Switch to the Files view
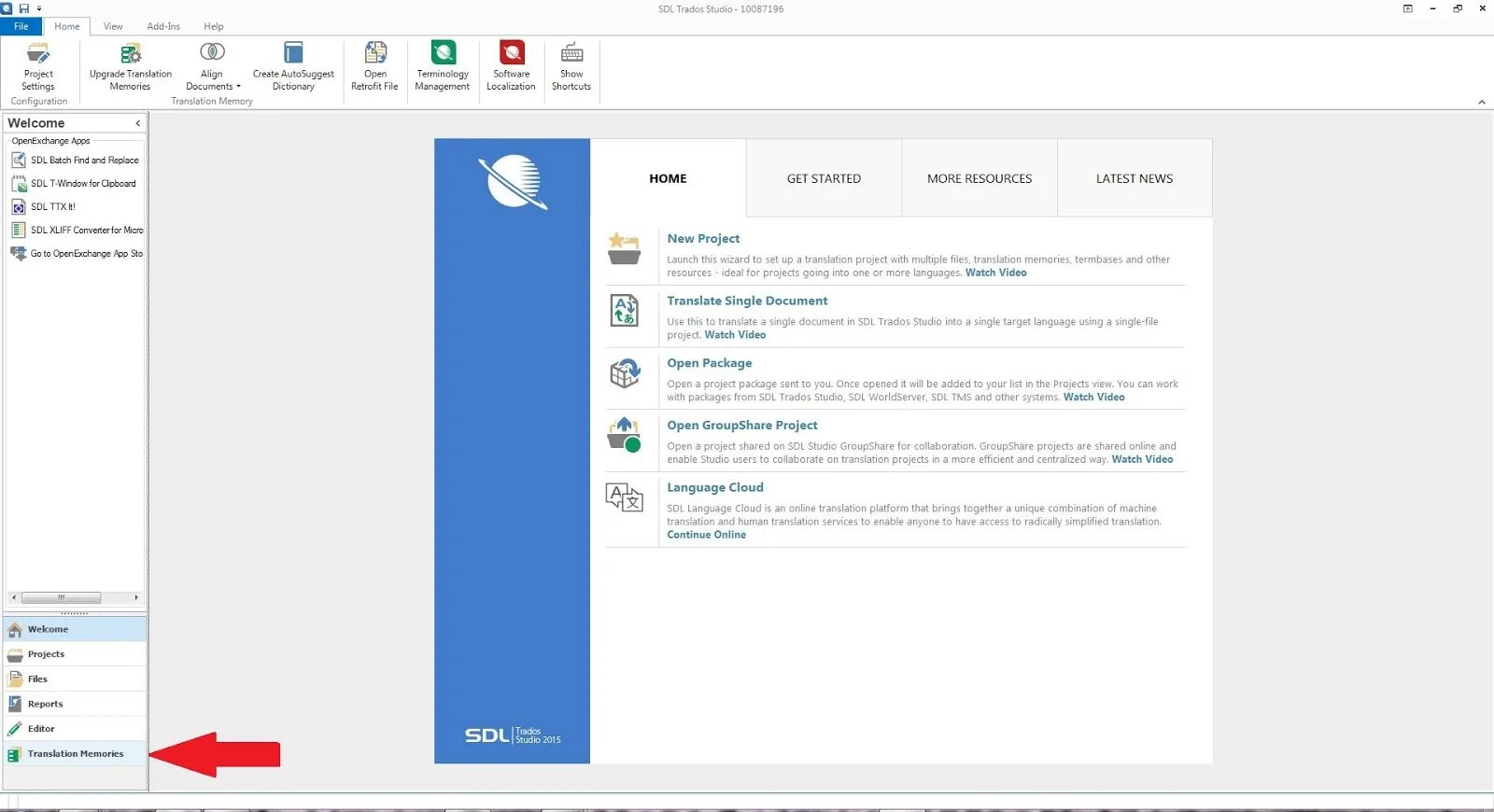This screenshot has height=812, width=1494. (75, 679)
